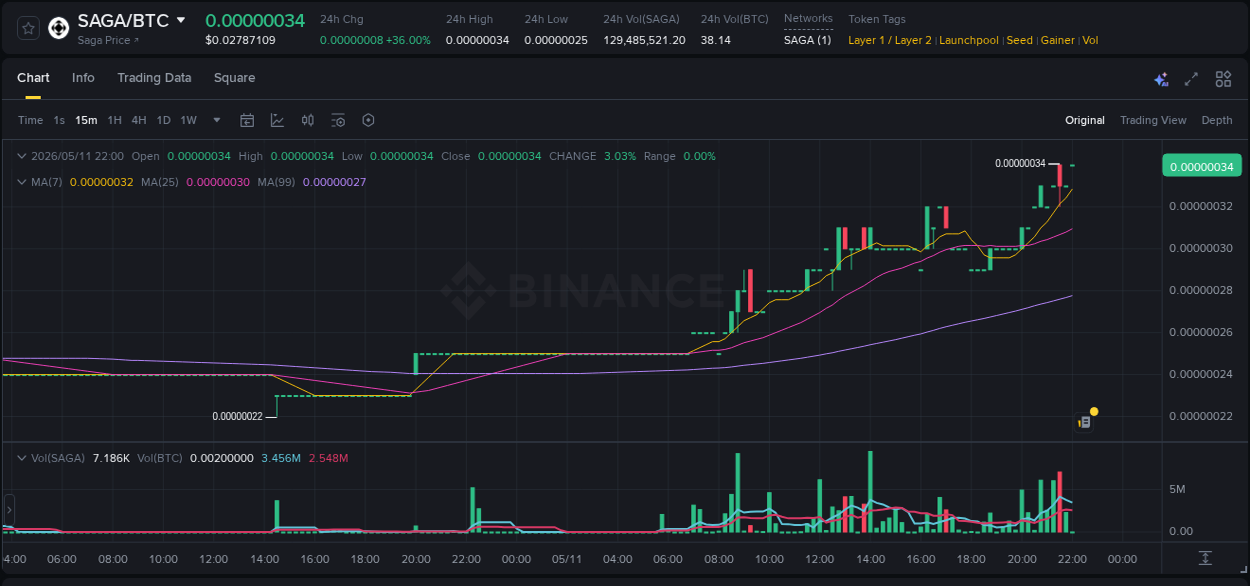Image resolution: width=1250 pixels, height=586 pixels.
Task: Switch to the Info tab
Action: (83, 78)
